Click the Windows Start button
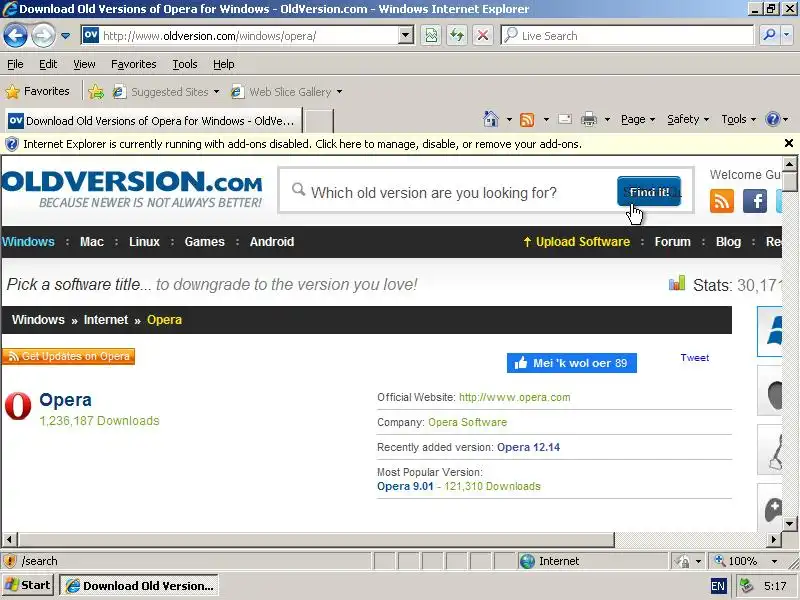800x600 pixels. pos(28,585)
